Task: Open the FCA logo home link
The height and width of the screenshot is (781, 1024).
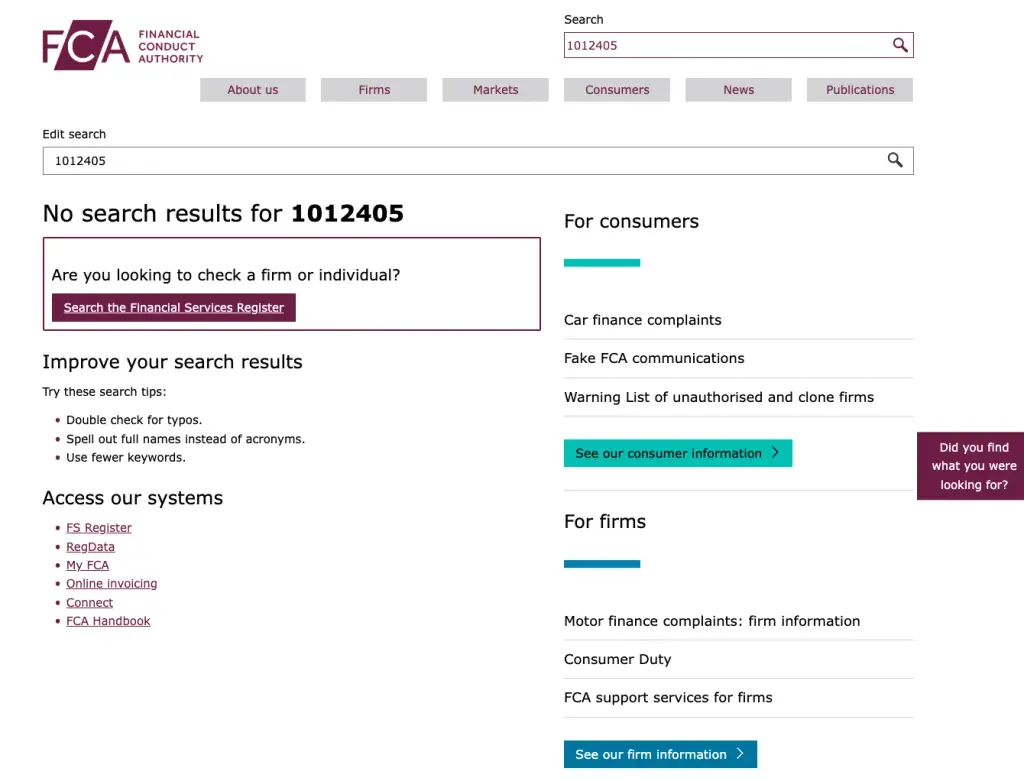Action: tap(123, 45)
